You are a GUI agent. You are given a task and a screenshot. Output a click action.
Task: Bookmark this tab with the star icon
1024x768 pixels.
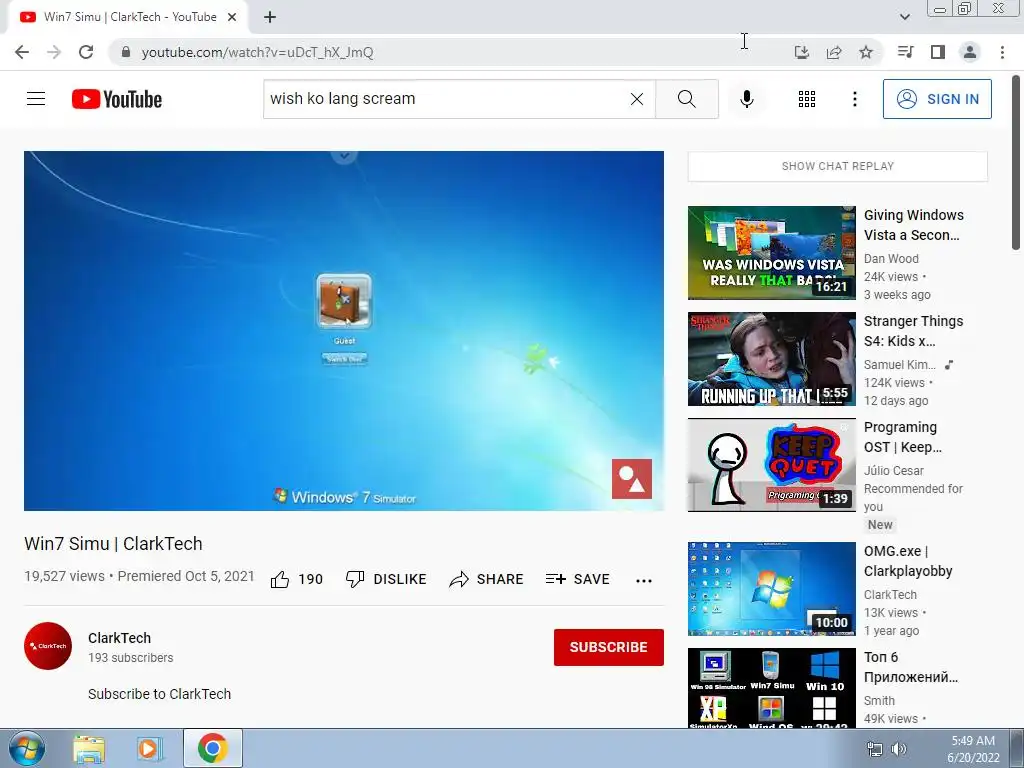point(866,52)
